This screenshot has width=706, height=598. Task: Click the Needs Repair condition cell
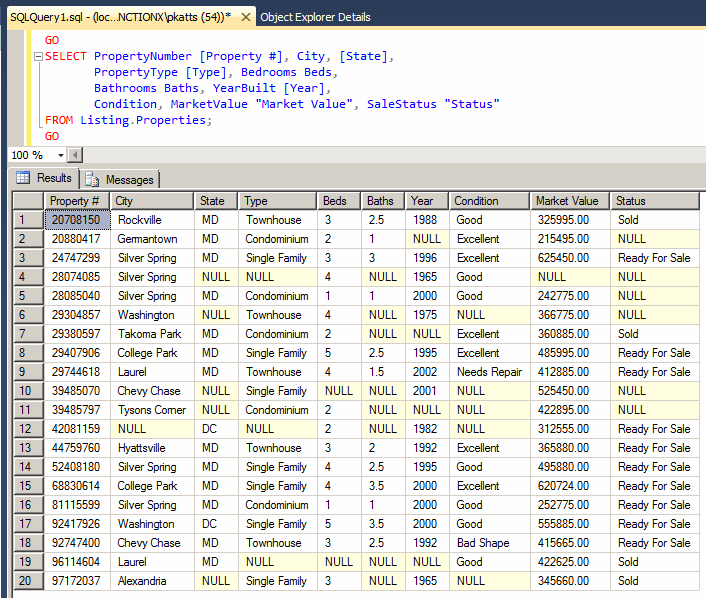(x=489, y=372)
